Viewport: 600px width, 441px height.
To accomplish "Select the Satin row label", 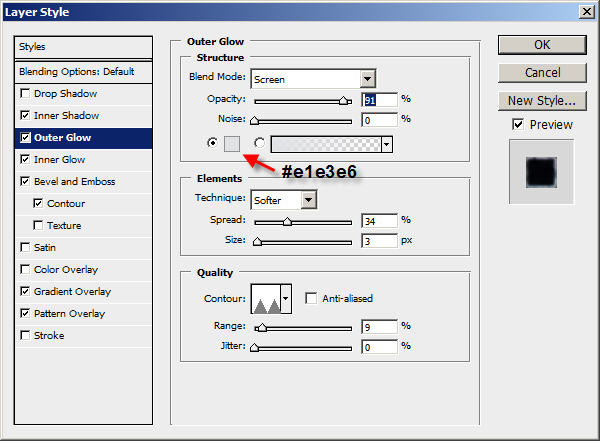I will tap(45, 247).
